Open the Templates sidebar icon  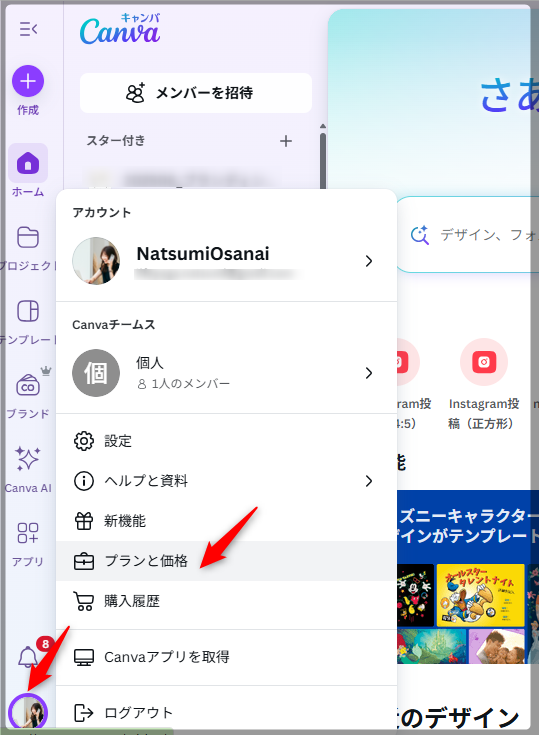click(x=28, y=311)
